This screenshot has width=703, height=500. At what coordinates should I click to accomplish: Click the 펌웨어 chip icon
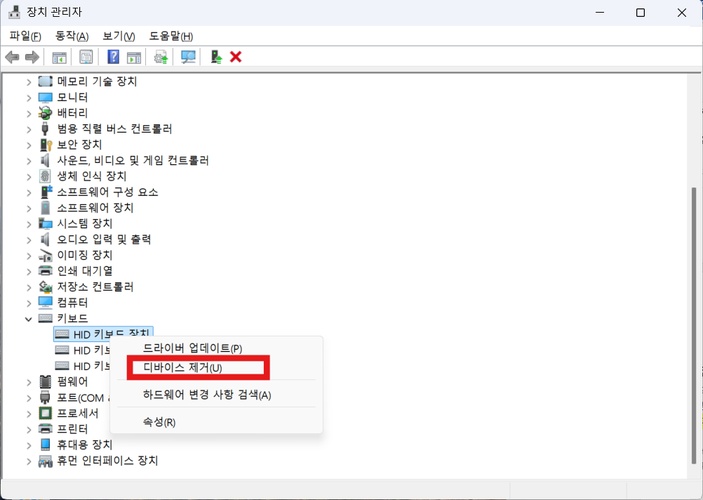[x=45, y=382]
